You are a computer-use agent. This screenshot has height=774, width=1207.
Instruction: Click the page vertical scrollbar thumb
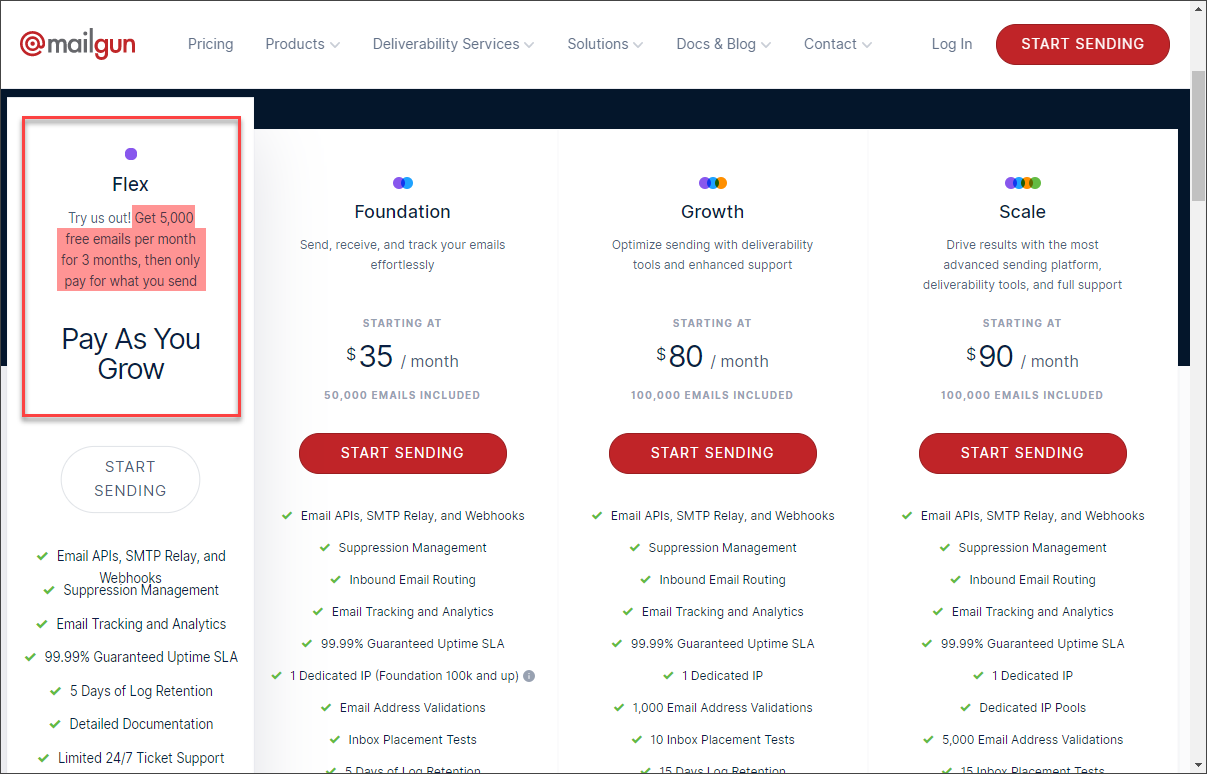(1198, 134)
